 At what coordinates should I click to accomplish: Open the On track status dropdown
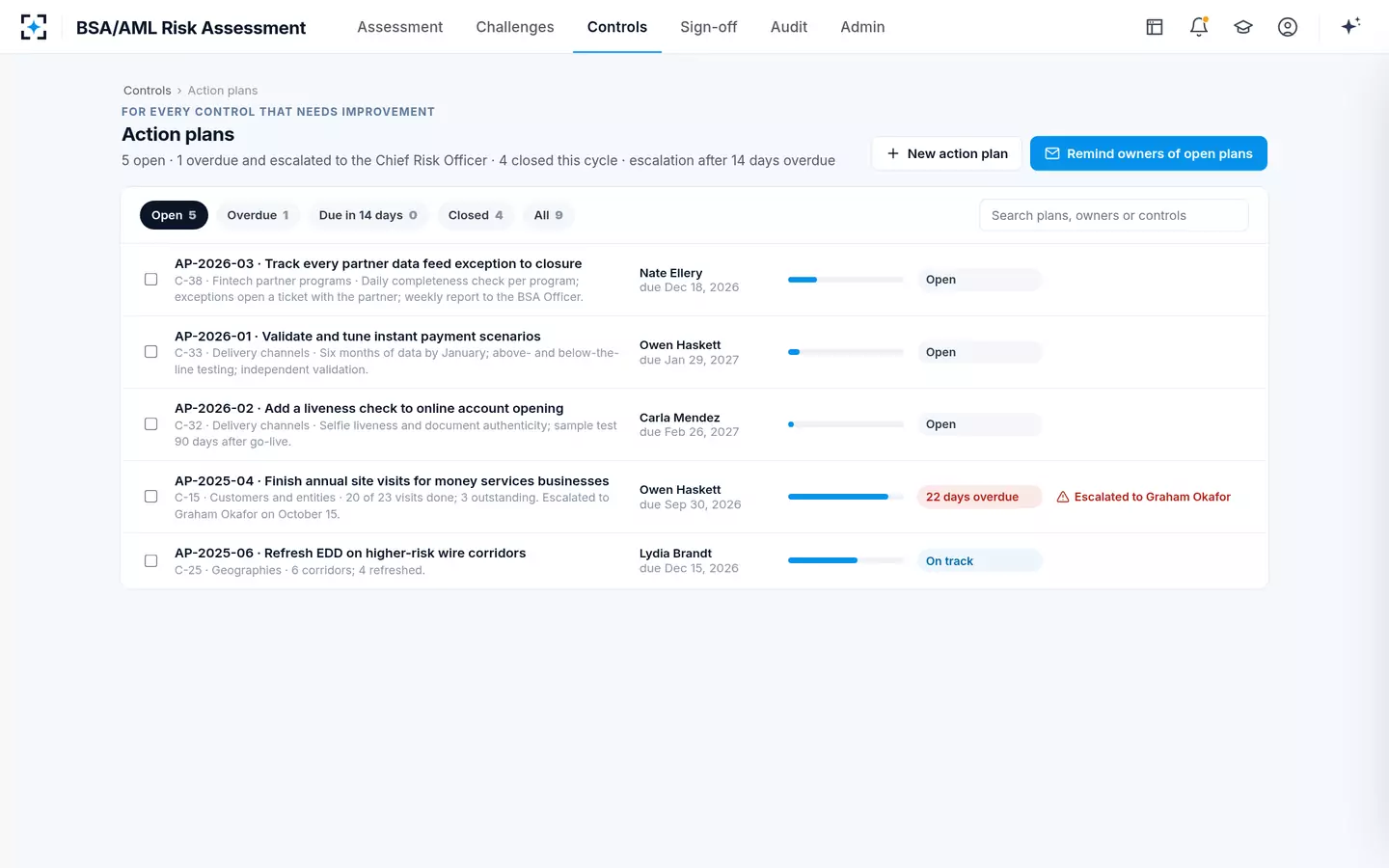coord(979,561)
